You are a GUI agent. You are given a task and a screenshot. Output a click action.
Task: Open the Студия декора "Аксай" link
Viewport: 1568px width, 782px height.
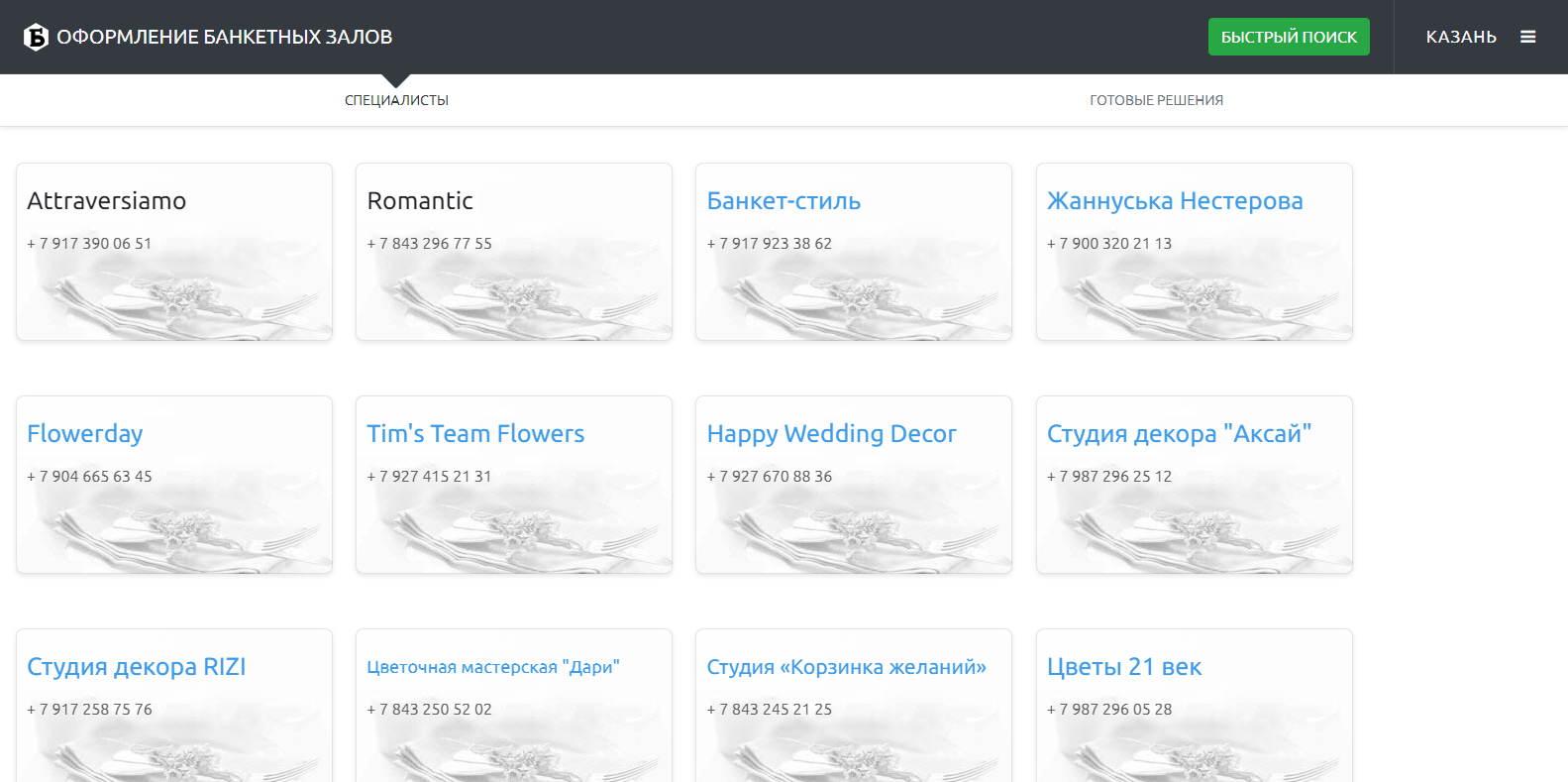1179,434
